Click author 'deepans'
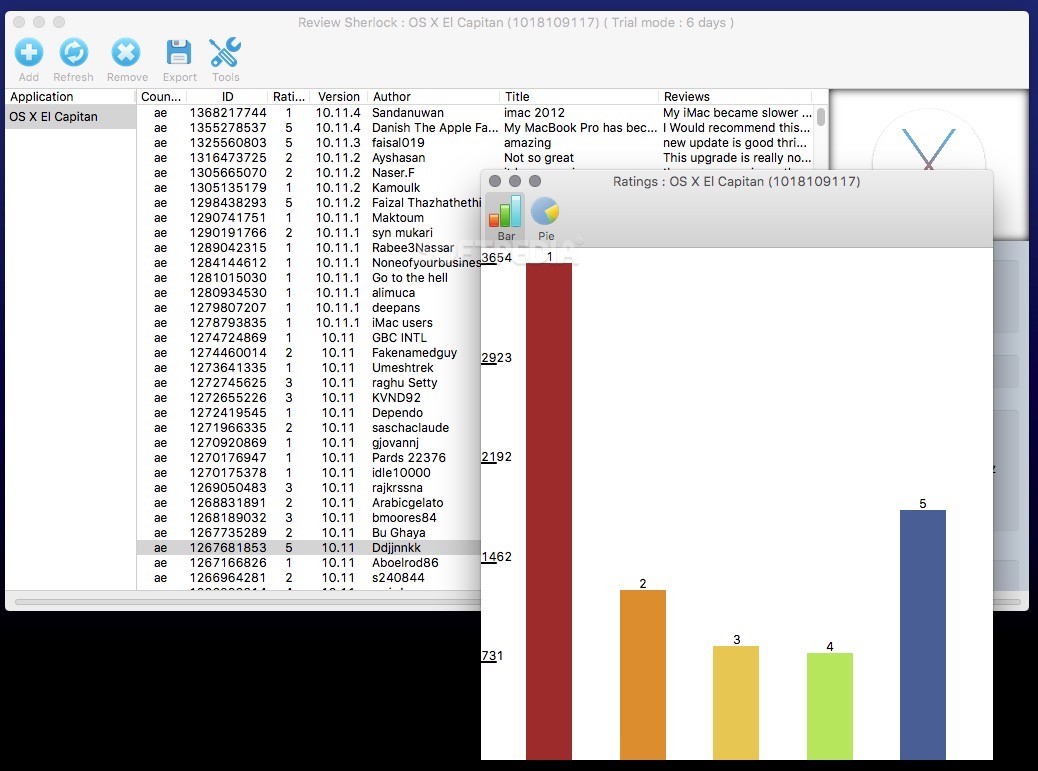1038x771 pixels. [x=396, y=308]
